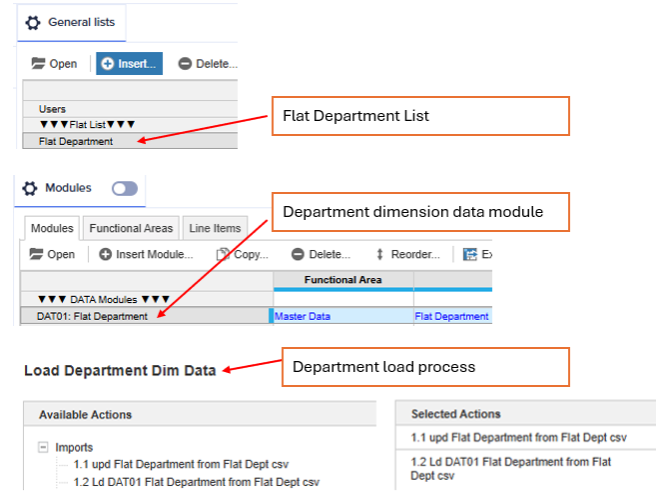Click Delete... in the Modules toolbar

coord(321,254)
